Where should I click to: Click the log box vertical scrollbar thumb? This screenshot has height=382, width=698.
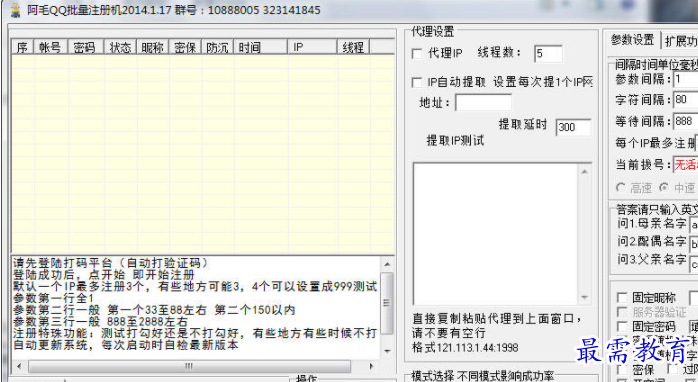tap(387, 303)
